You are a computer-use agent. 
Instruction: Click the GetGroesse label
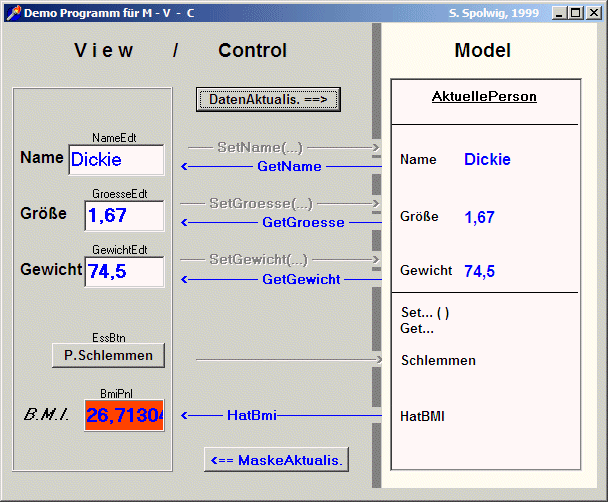pyautogui.click(x=303, y=222)
